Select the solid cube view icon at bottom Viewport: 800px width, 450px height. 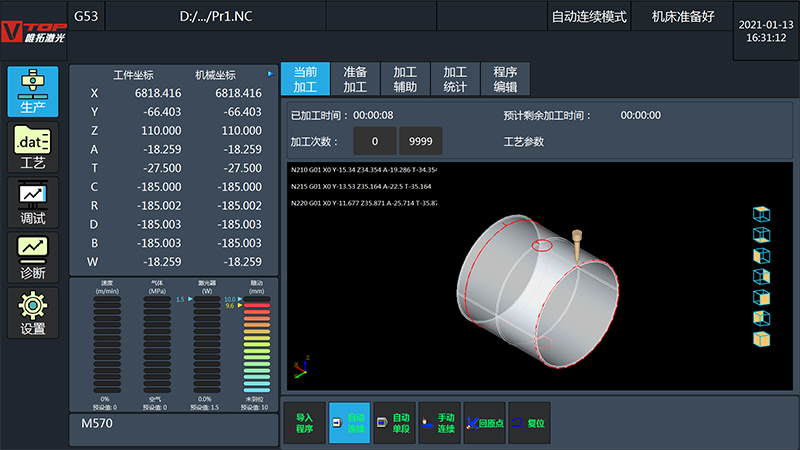click(761, 339)
